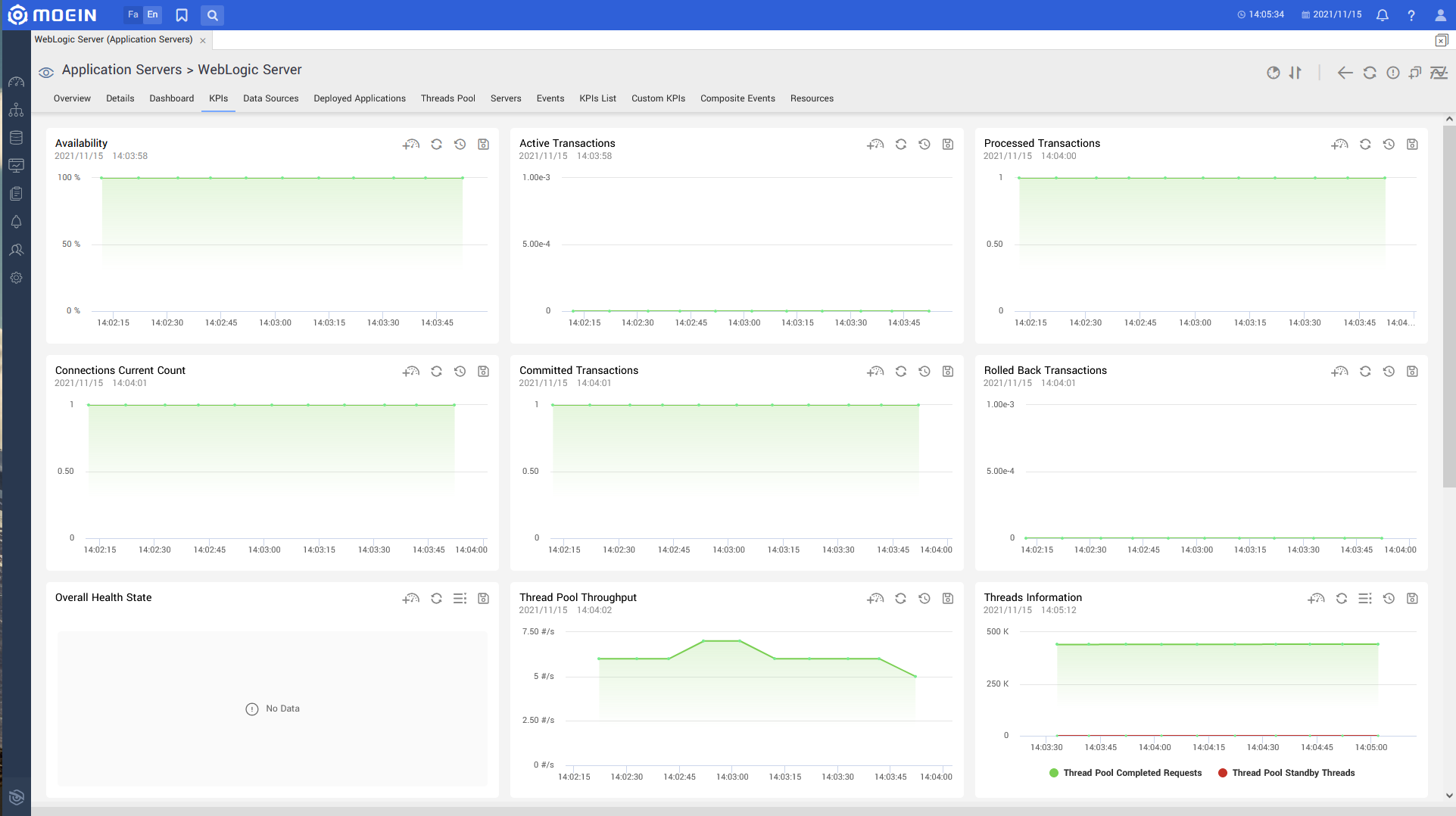Switch language to Fa
The width and height of the screenshot is (1456, 816).
(x=133, y=14)
